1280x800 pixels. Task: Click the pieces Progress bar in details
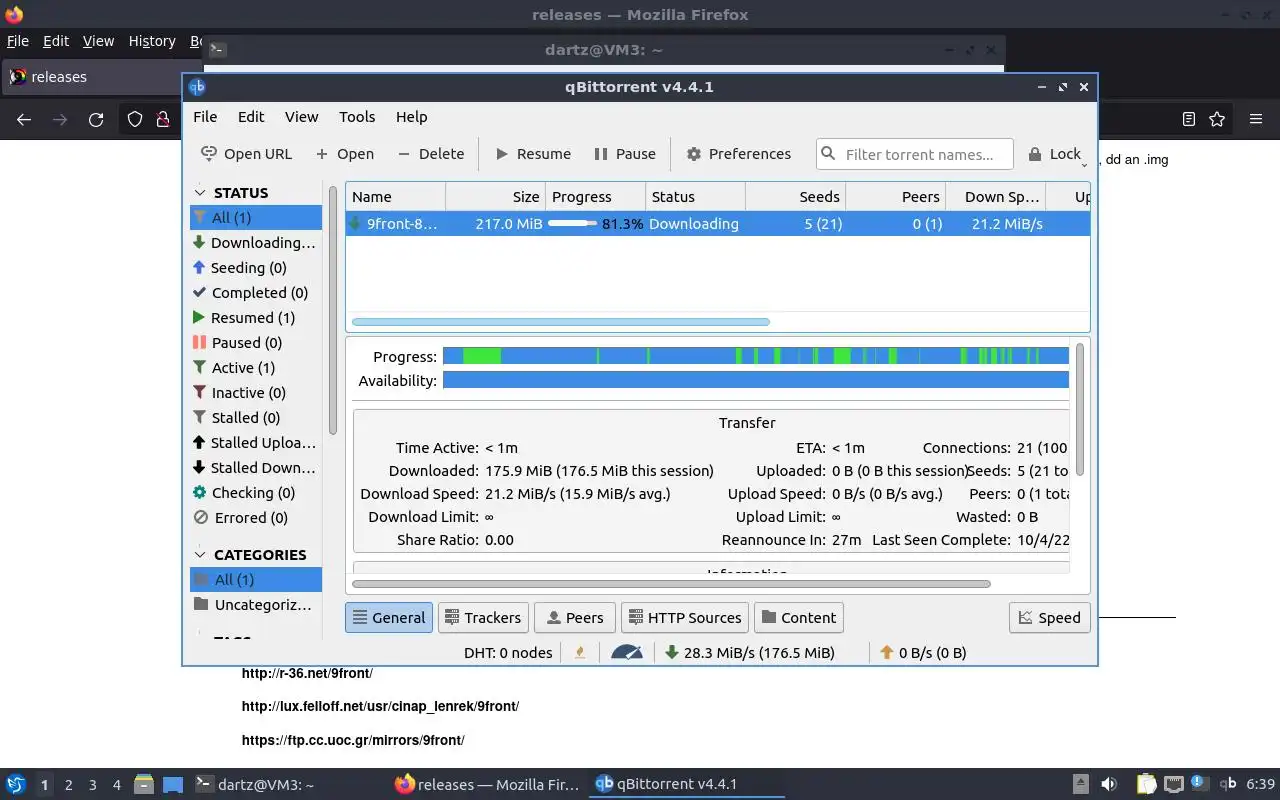point(756,356)
